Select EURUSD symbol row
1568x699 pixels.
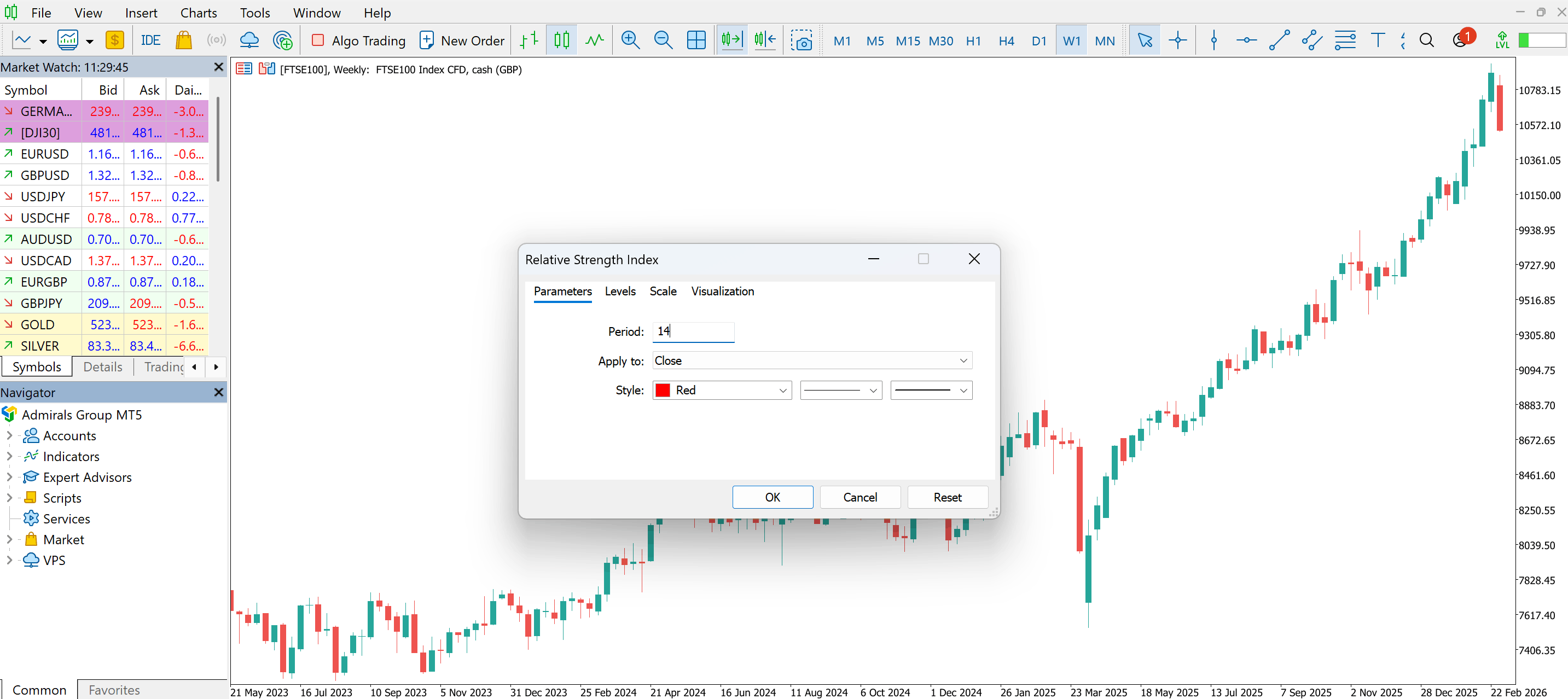(x=104, y=154)
